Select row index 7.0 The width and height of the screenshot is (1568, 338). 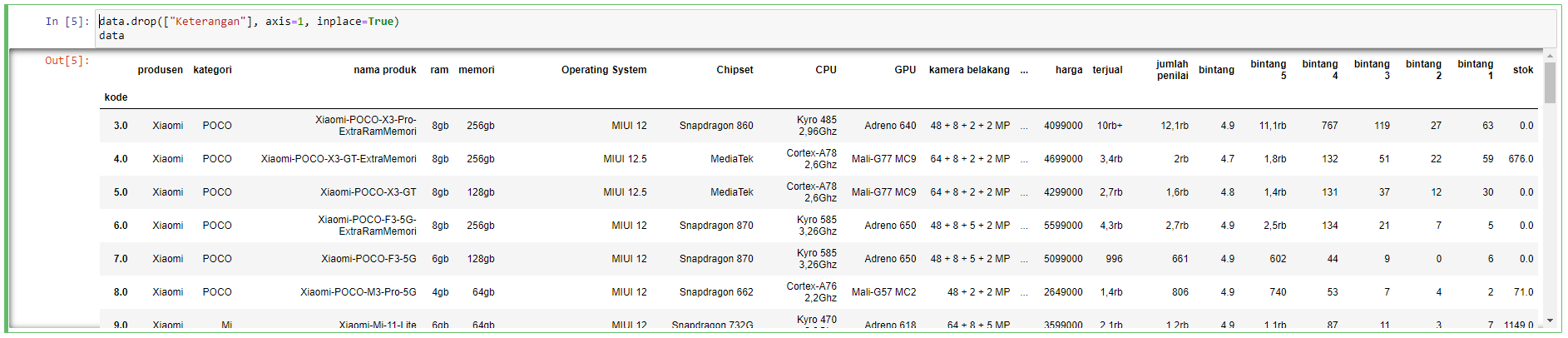coord(121,259)
